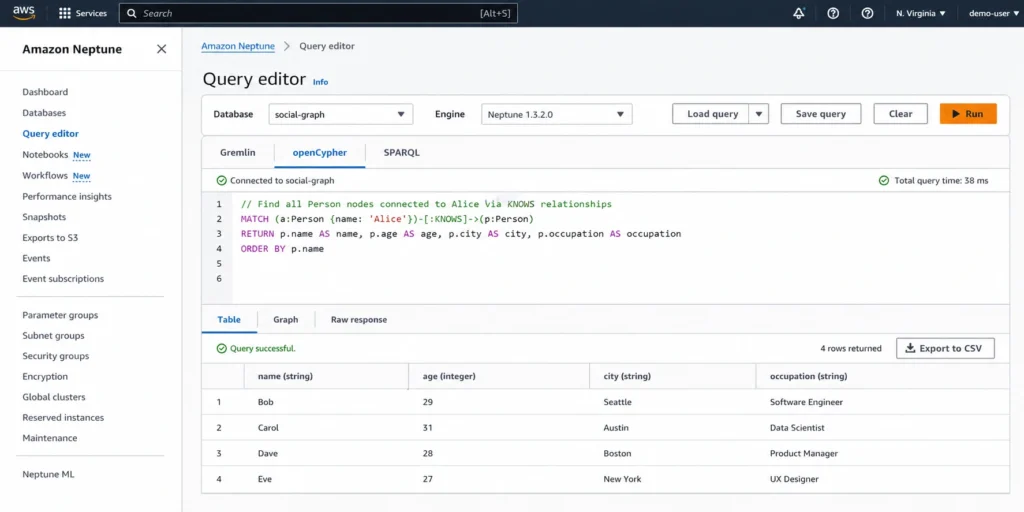Open Dashboard in the sidebar
The height and width of the screenshot is (512, 1024).
coord(45,92)
